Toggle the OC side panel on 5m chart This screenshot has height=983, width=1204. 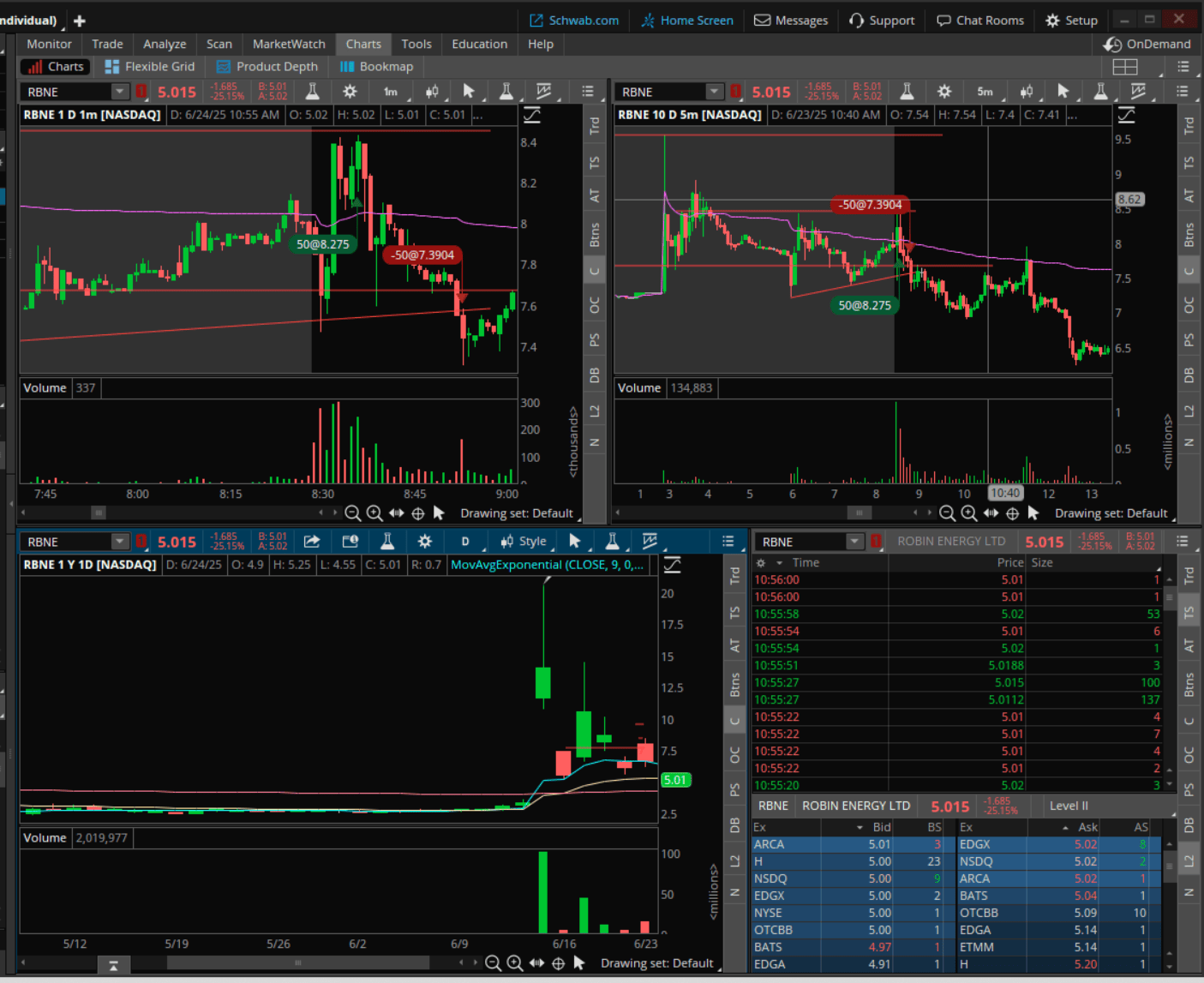pos(1189,305)
